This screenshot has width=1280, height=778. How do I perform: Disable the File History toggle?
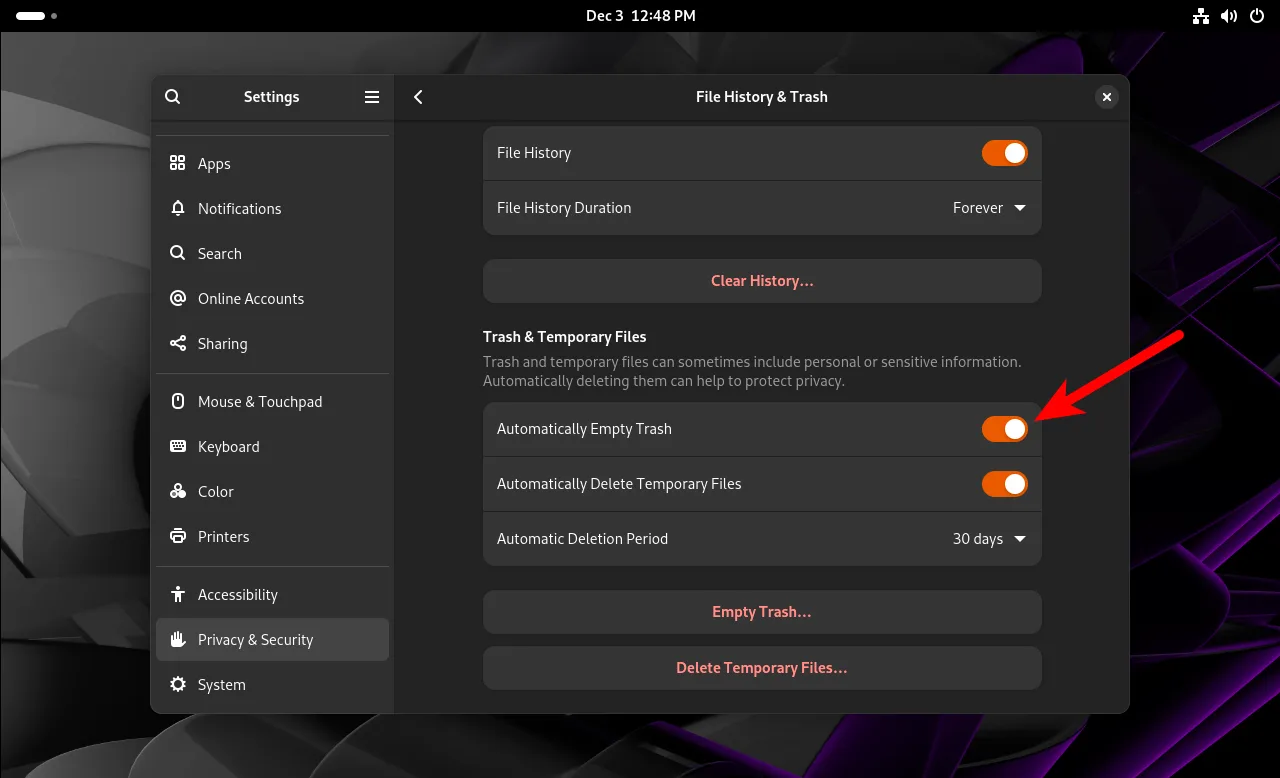point(1004,153)
